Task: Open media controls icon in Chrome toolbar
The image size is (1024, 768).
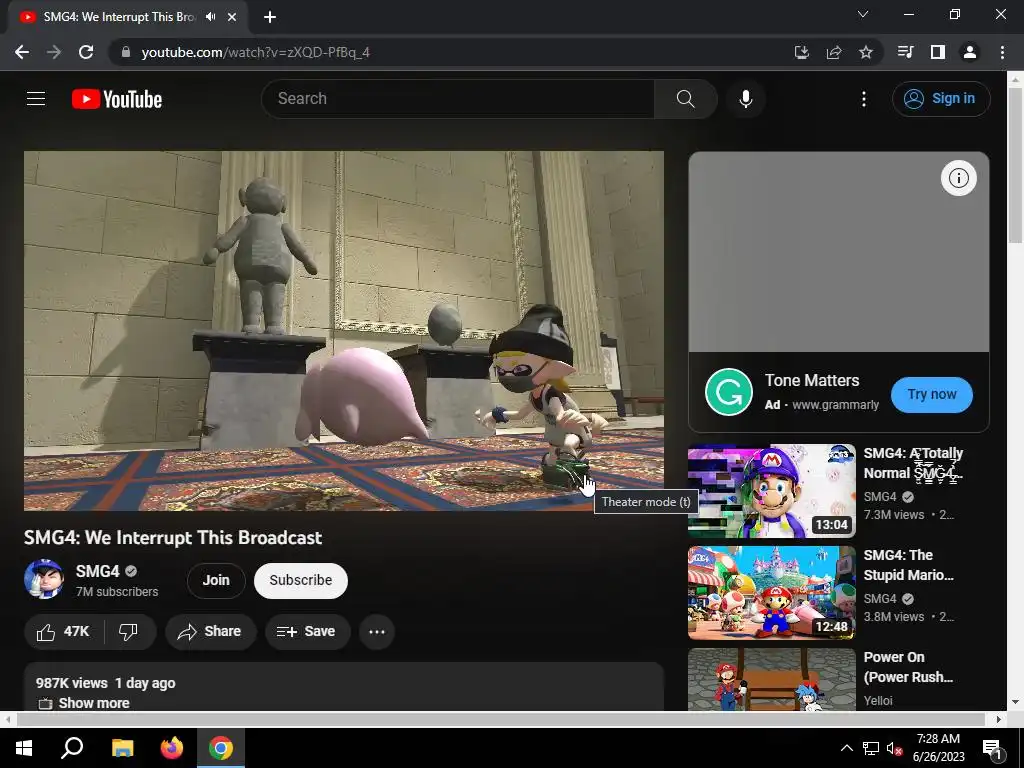Action: point(905,52)
